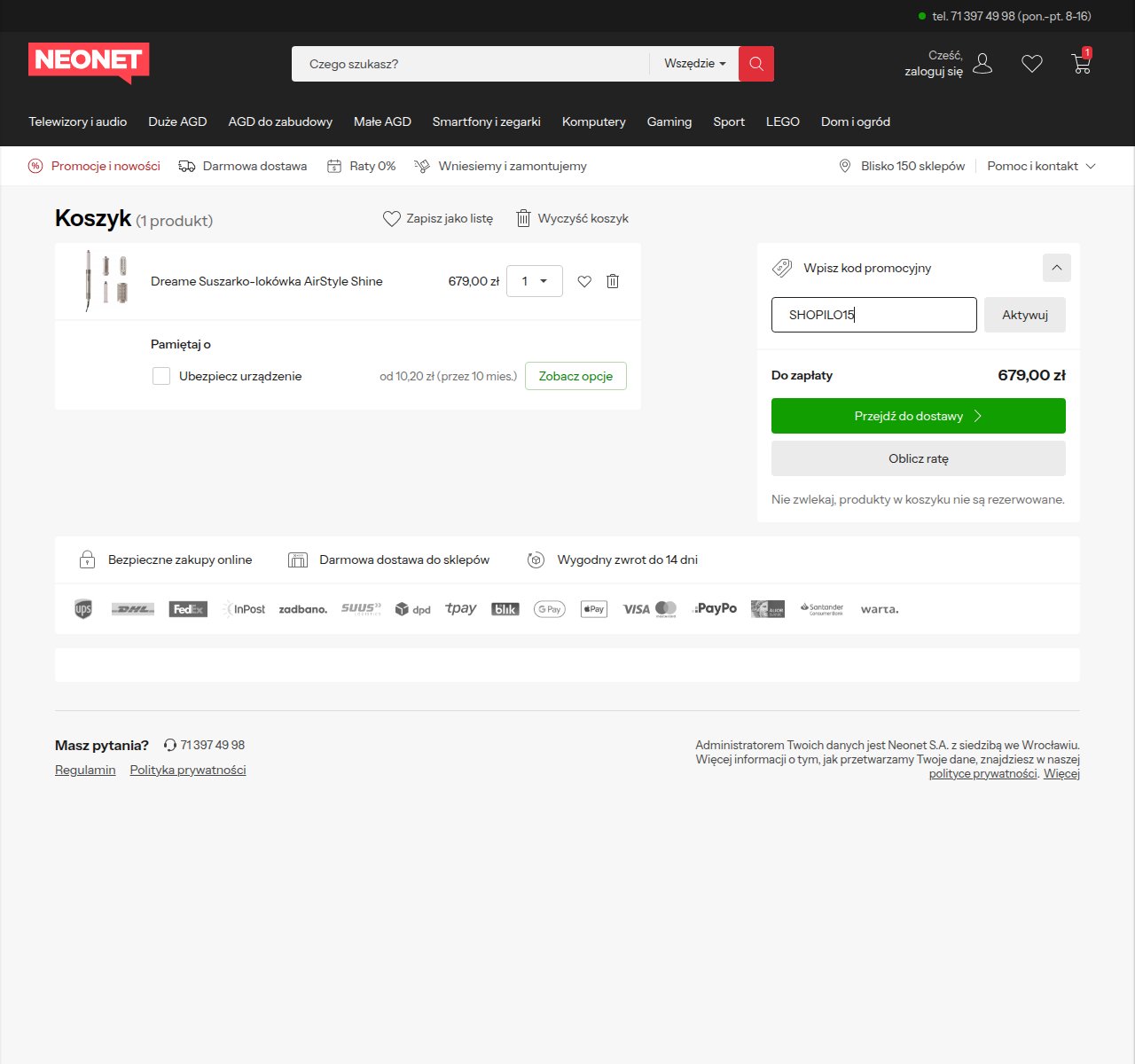Add Dreame product to favorites heart
This screenshot has width=1135, height=1064.
584,281
